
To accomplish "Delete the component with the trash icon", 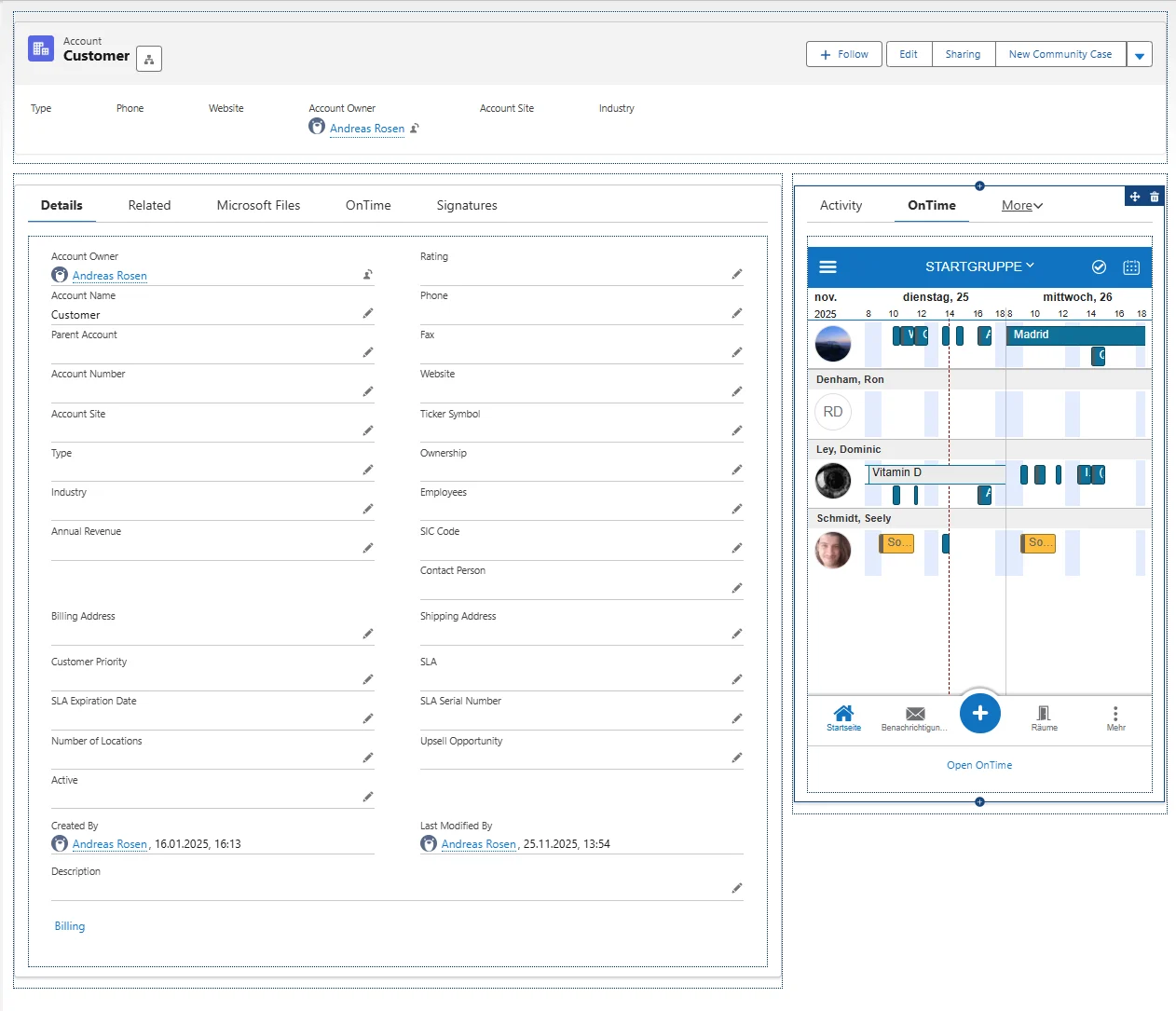I will (1155, 197).
